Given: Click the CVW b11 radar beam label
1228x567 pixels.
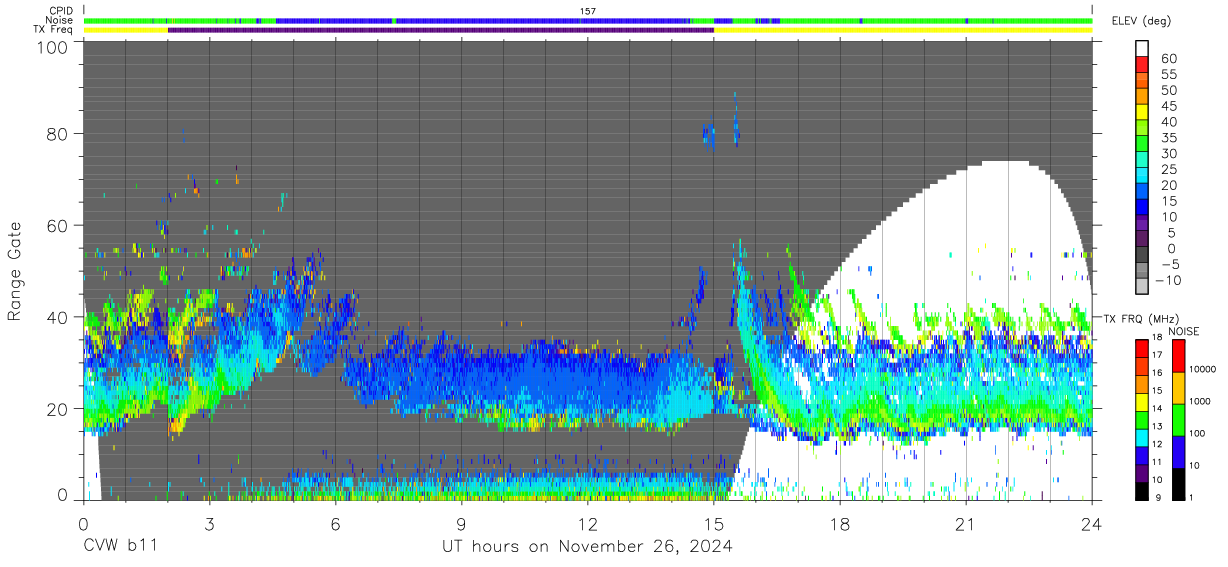Looking at the screenshot, I should [x=120, y=546].
